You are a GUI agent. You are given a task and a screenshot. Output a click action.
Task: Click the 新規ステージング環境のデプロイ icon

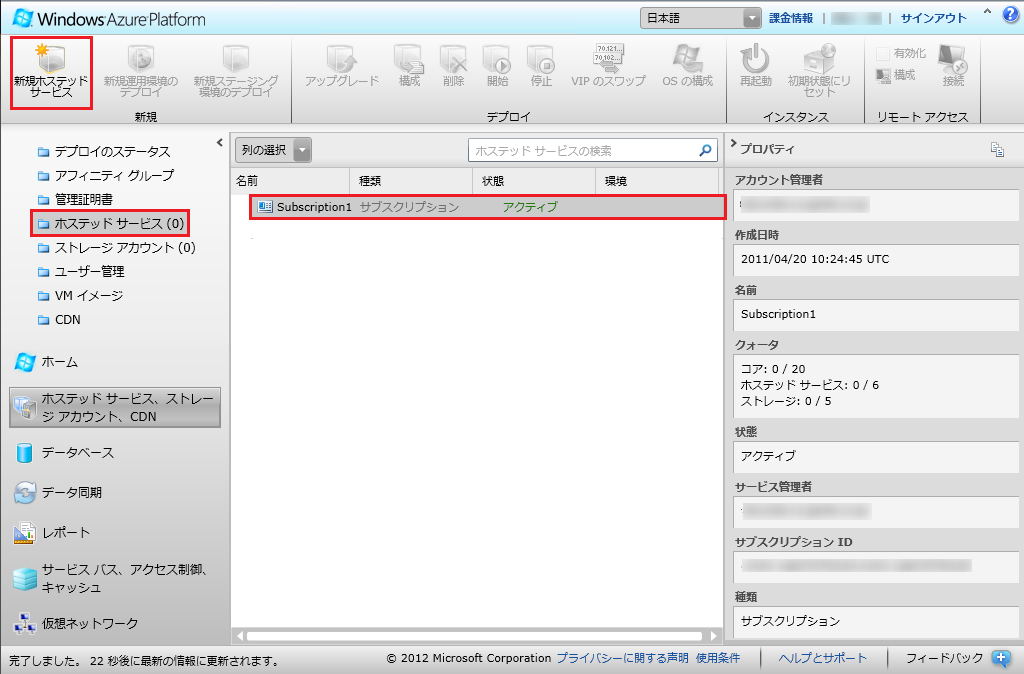(236, 59)
